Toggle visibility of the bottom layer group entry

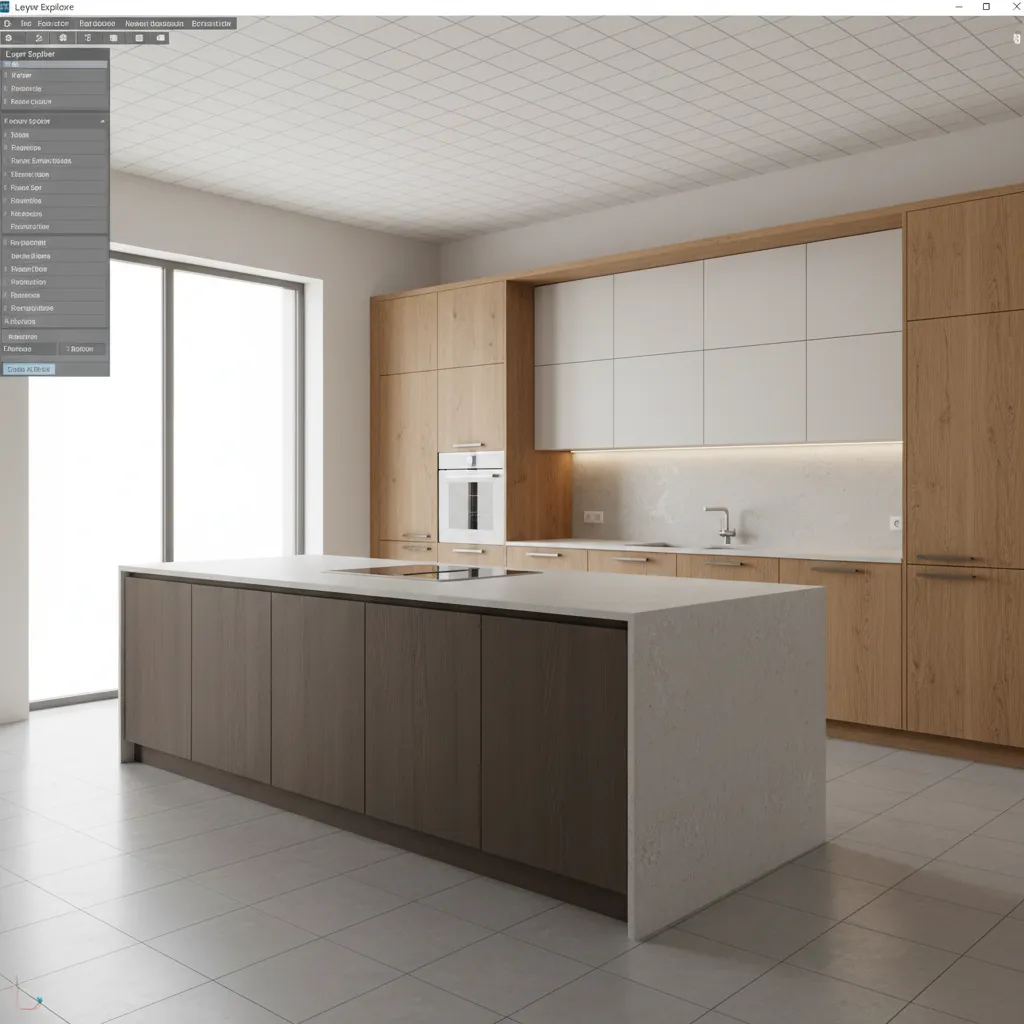point(7,321)
